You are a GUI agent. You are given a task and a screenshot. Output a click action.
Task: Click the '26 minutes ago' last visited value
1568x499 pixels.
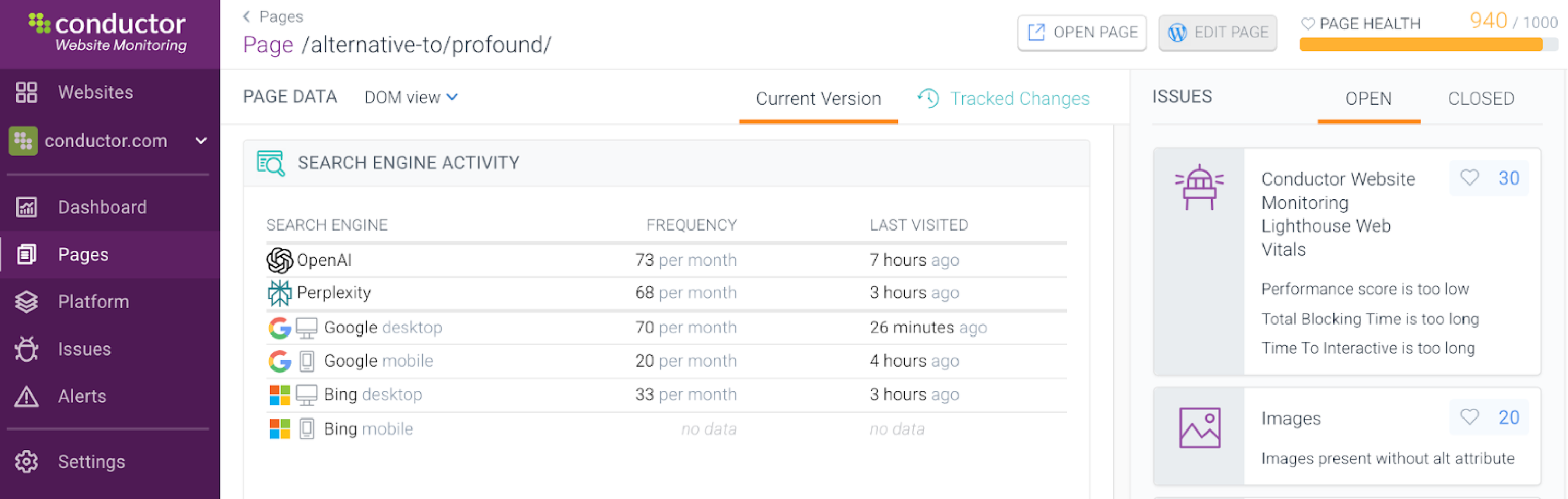tap(928, 328)
